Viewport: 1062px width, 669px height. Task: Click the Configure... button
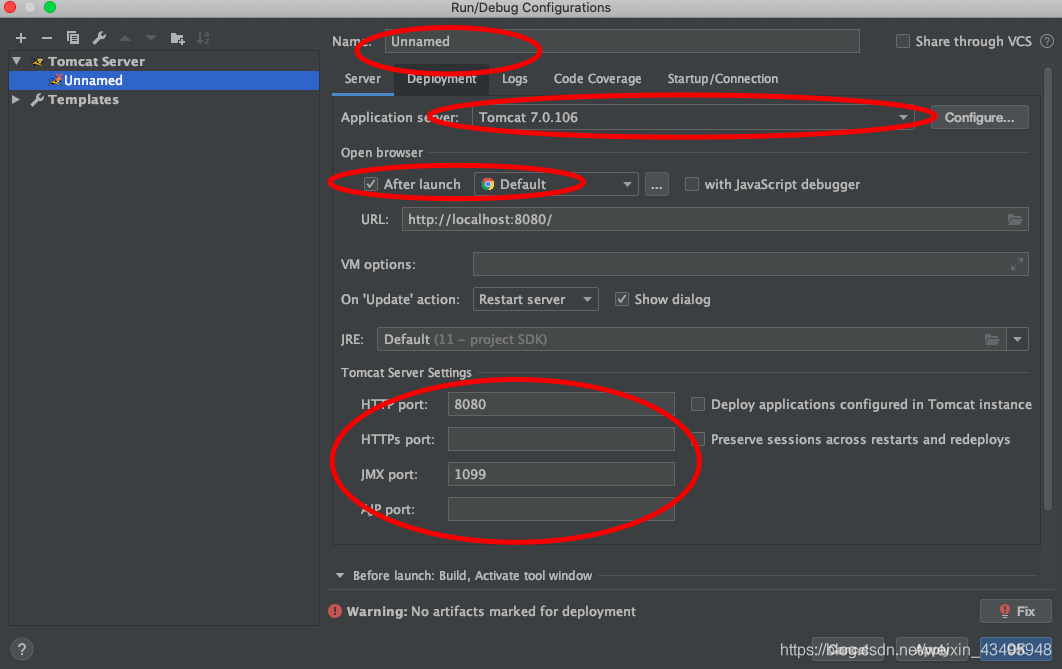point(979,117)
